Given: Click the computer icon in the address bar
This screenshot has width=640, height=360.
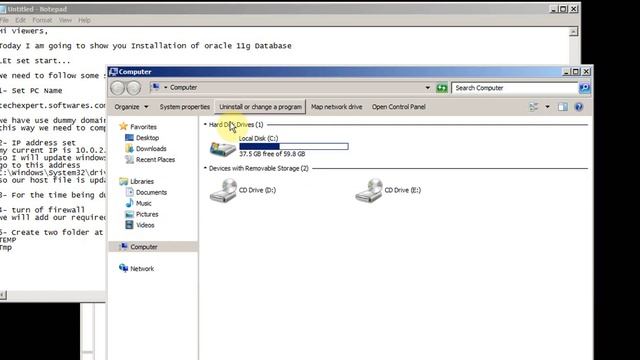Looking at the screenshot, I should pyautogui.click(x=155, y=87).
